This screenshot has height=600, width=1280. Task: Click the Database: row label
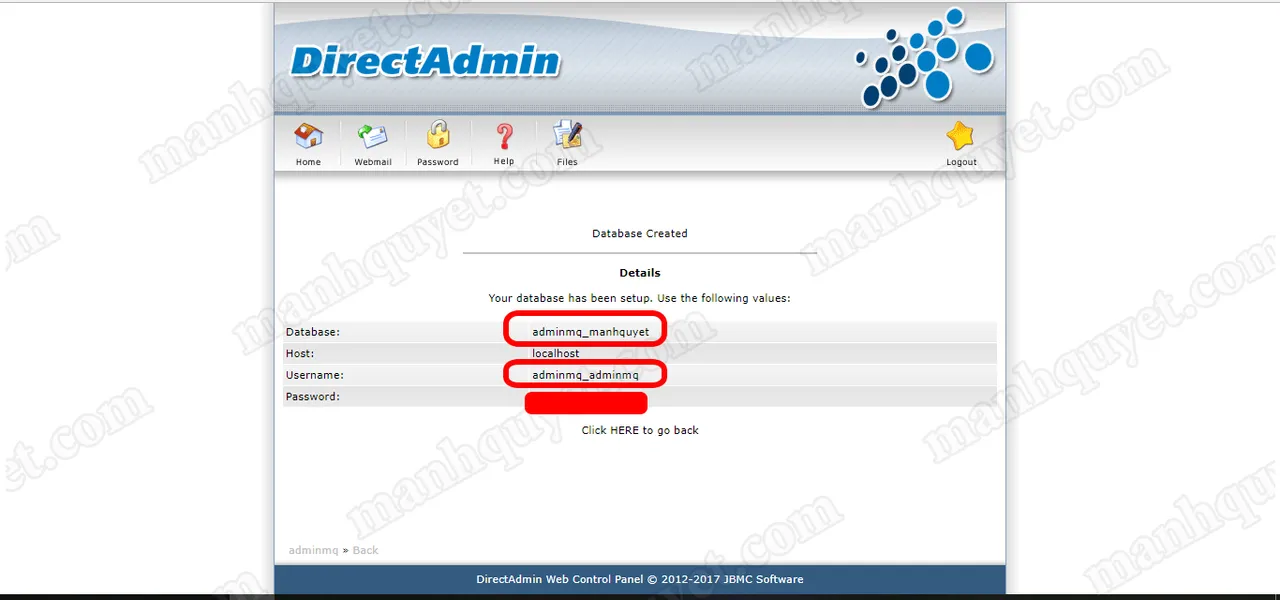click(313, 332)
